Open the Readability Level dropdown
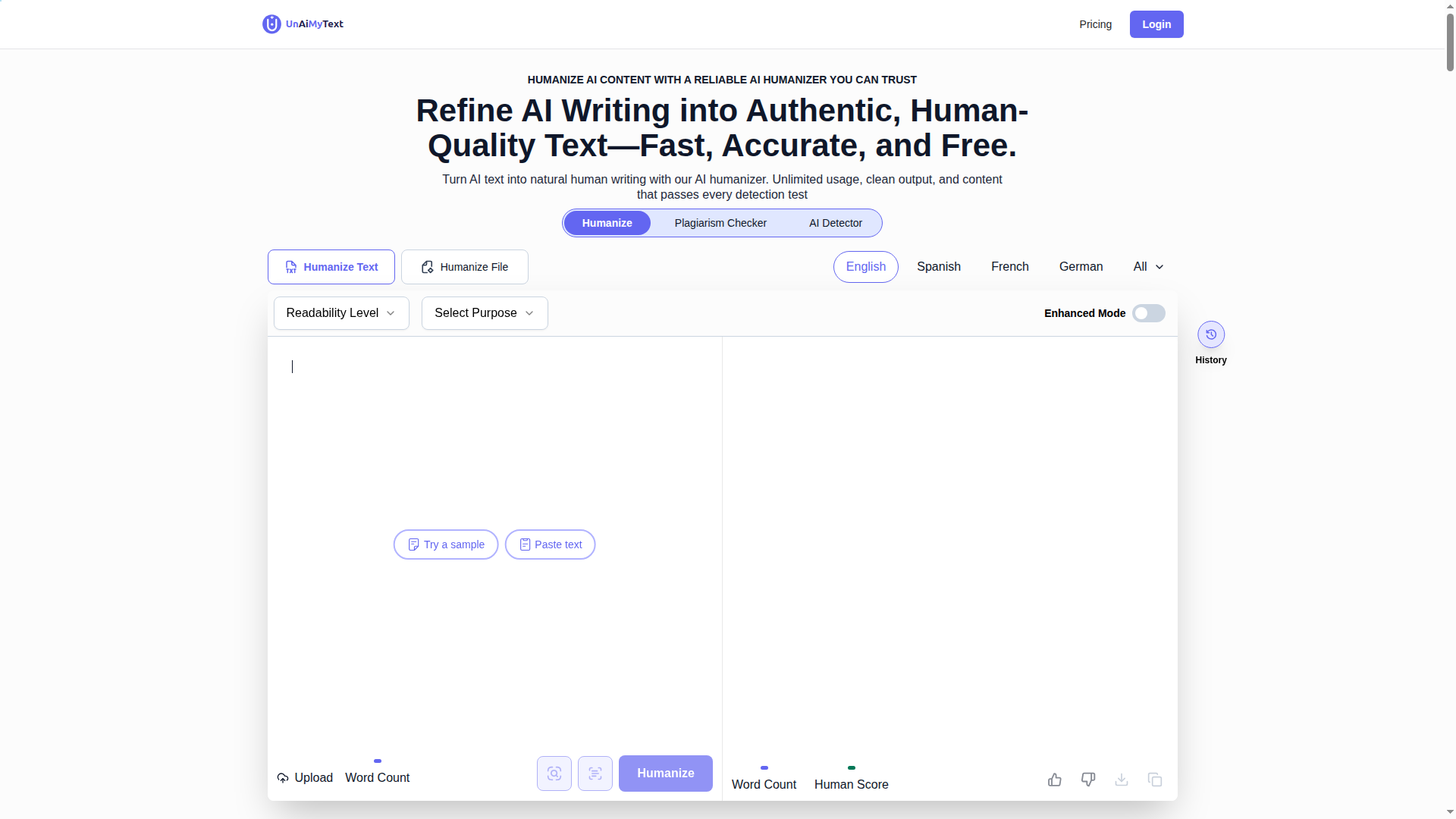 coord(341,313)
